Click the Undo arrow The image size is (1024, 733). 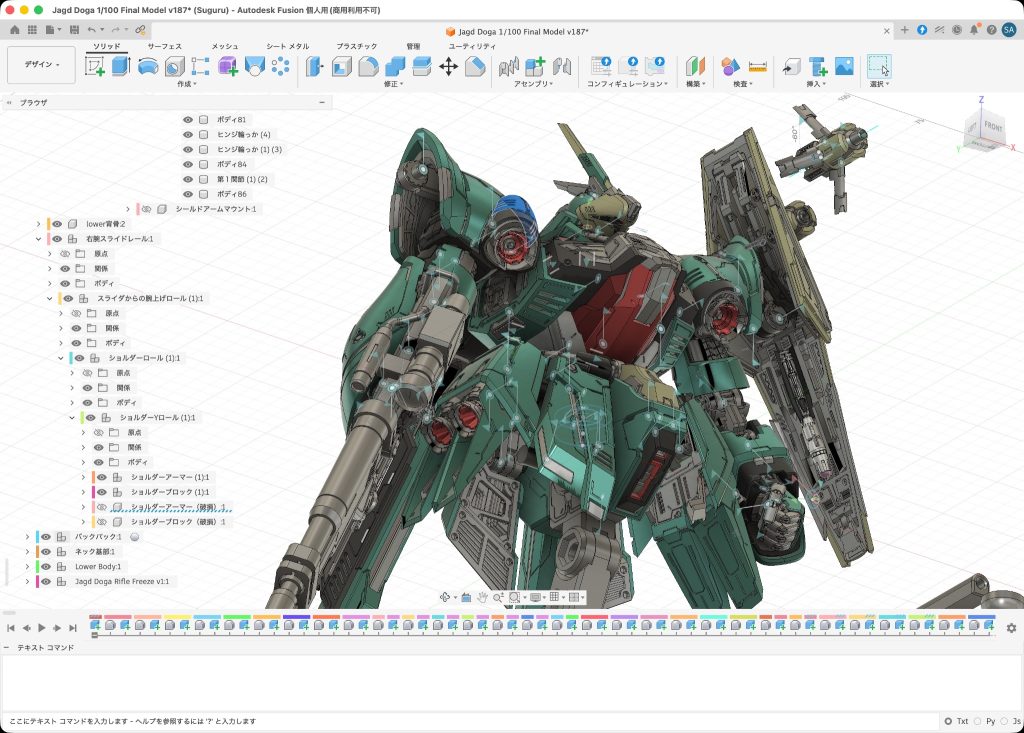(x=92, y=30)
